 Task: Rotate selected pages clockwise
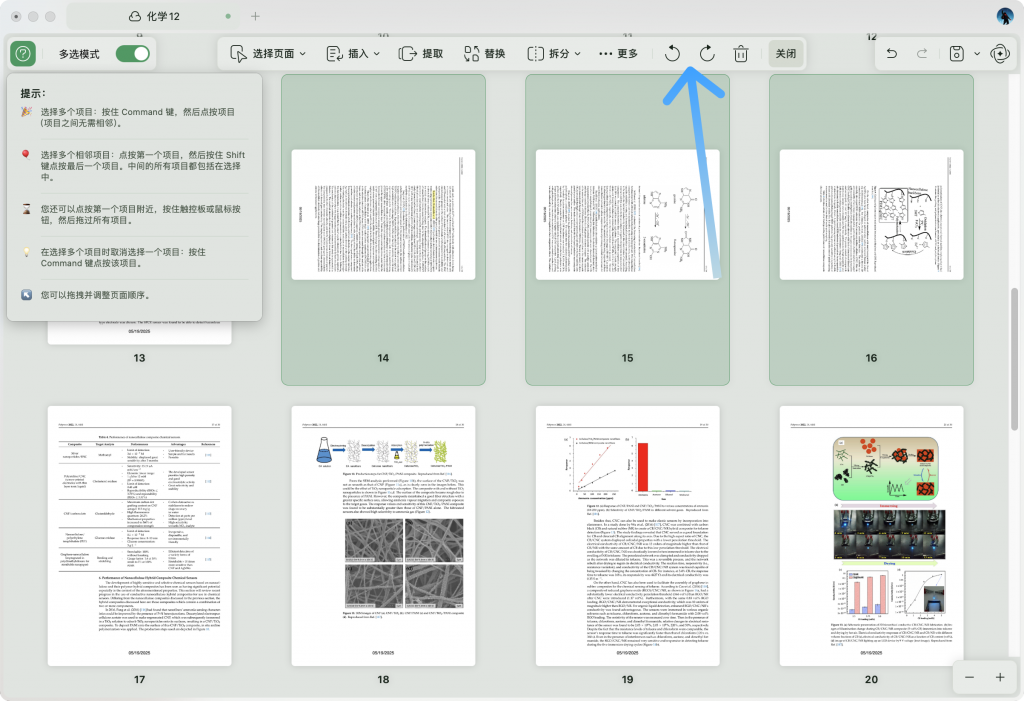pyautogui.click(x=707, y=54)
